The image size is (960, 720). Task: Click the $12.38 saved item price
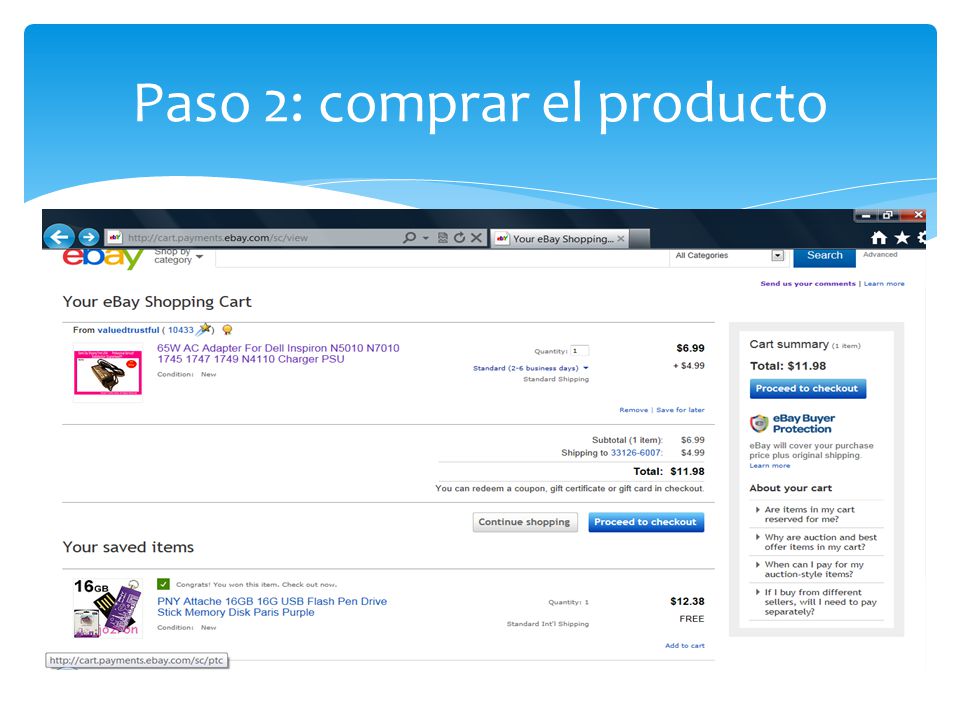687,601
